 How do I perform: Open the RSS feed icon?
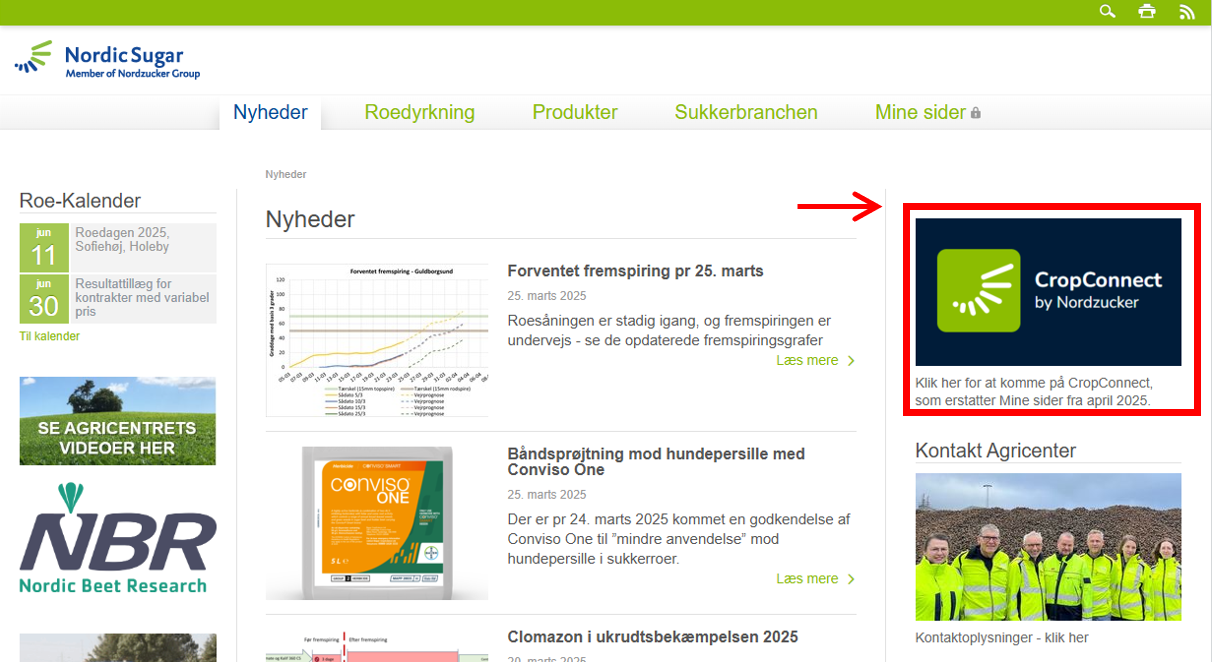point(1187,12)
